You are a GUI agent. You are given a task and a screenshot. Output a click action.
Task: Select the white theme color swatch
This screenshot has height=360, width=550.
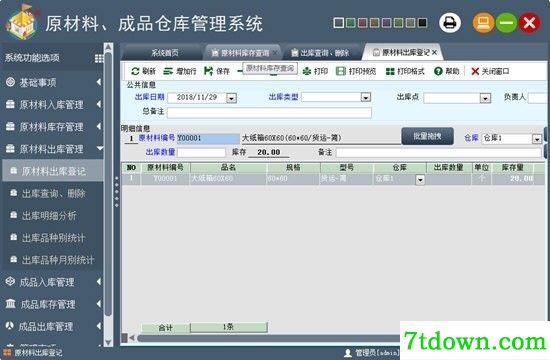[338, 23]
